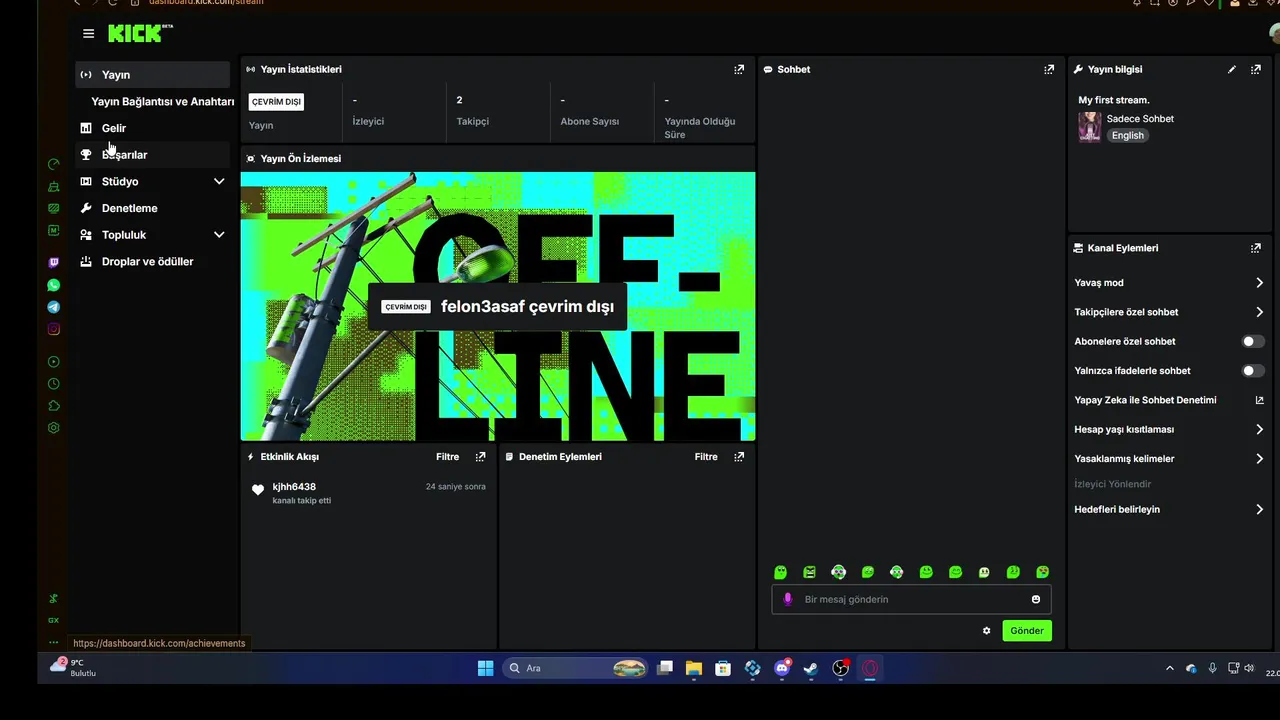Click the "Sadece Sohbet" category text
1280x720 pixels.
1140,119
